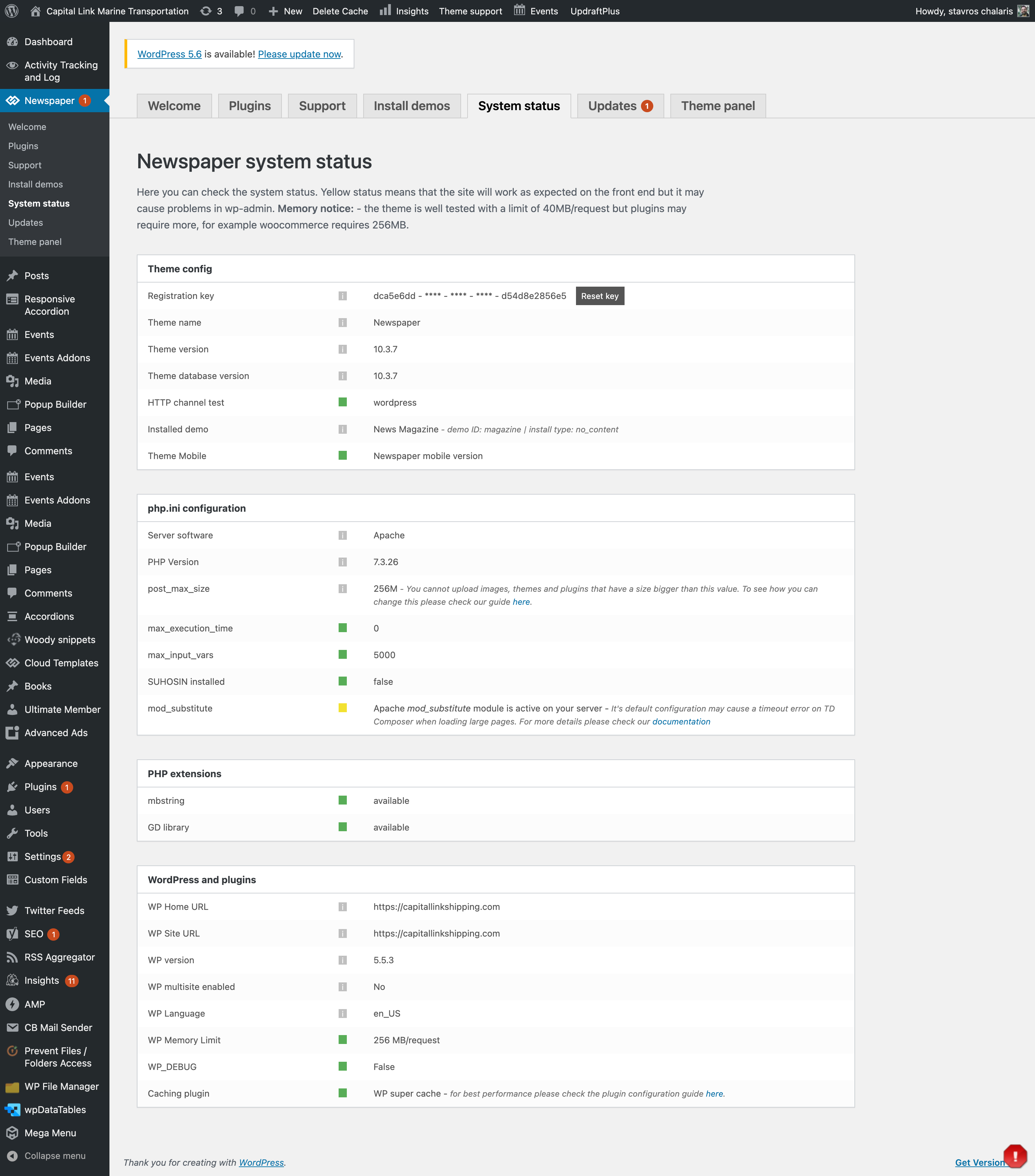Open RSS Aggregator menu

pyautogui.click(x=55, y=957)
